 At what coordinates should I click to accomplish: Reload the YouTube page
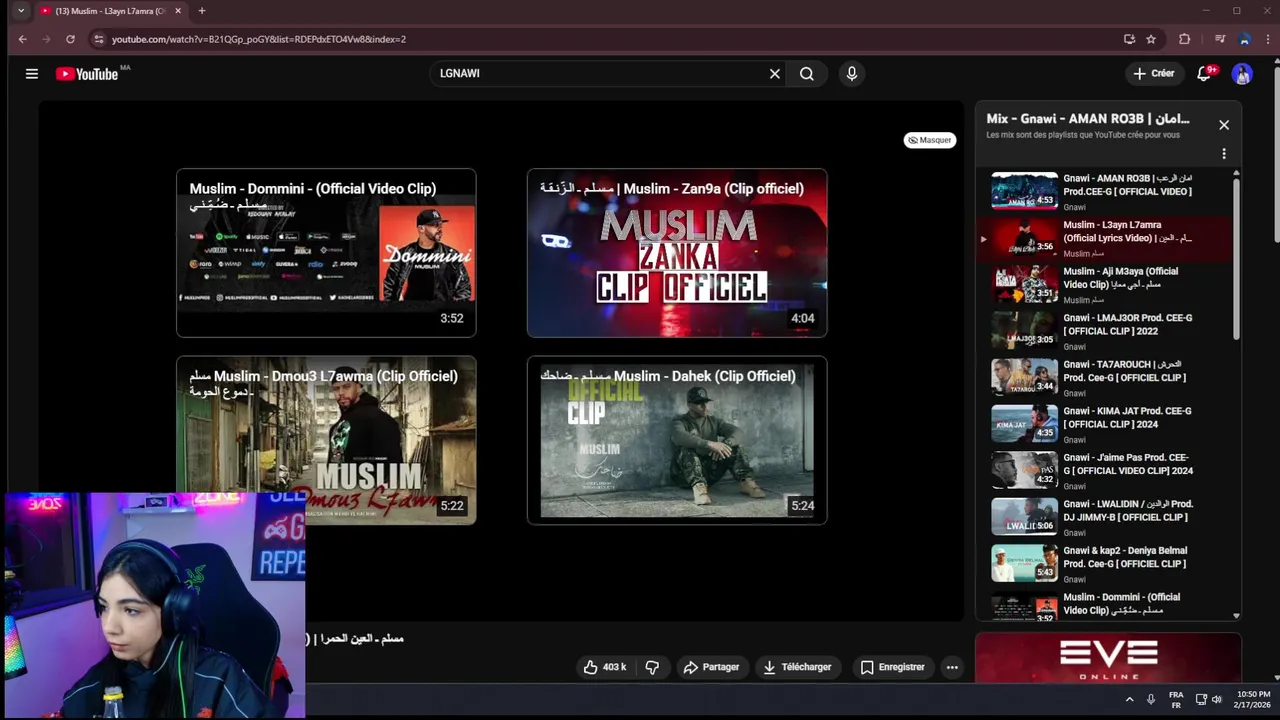tap(70, 39)
